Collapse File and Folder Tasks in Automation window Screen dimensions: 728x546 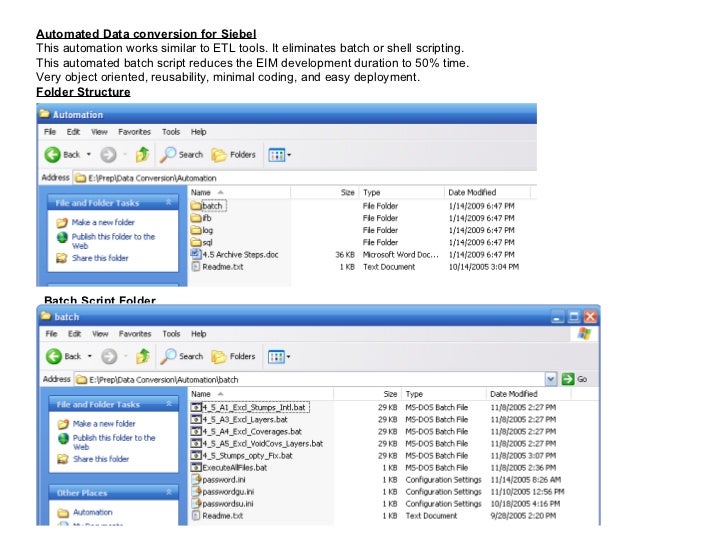coord(169,202)
